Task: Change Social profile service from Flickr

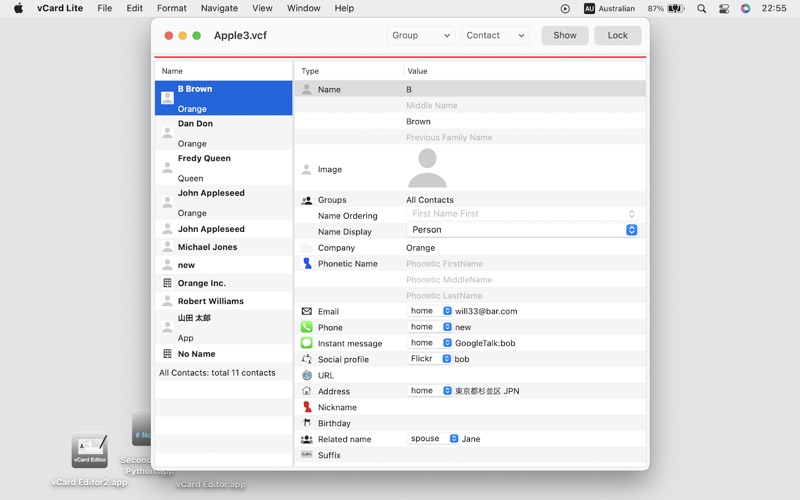Action: pyautogui.click(x=430, y=359)
